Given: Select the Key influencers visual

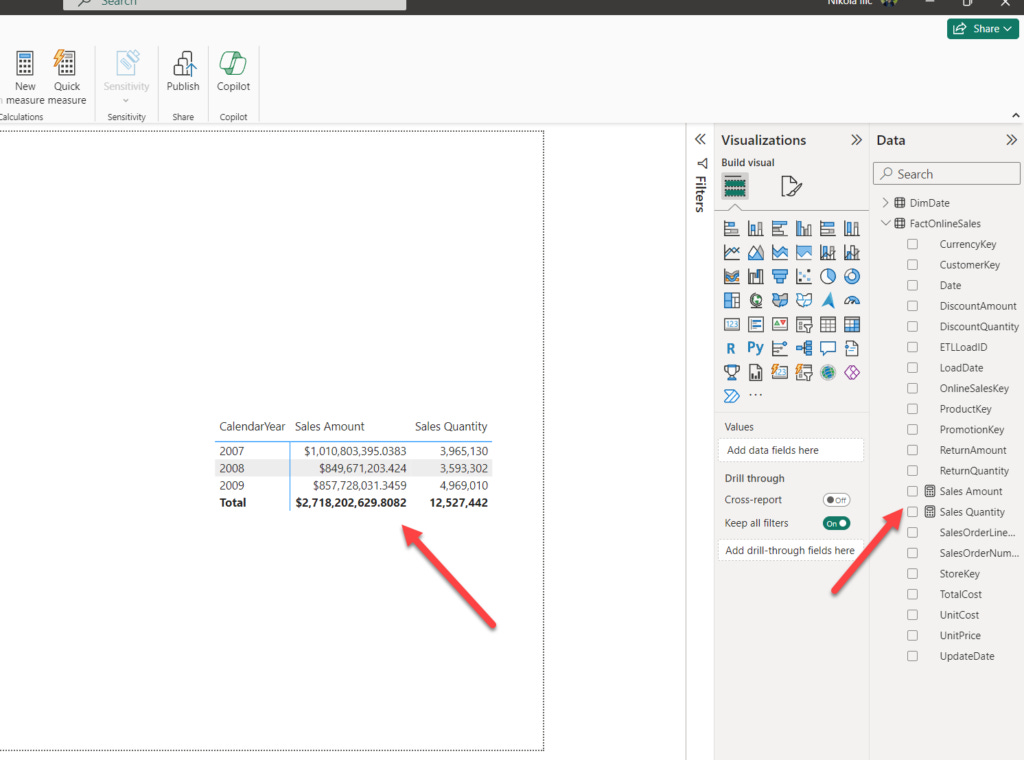Looking at the screenshot, I should (x=780, y=349).
